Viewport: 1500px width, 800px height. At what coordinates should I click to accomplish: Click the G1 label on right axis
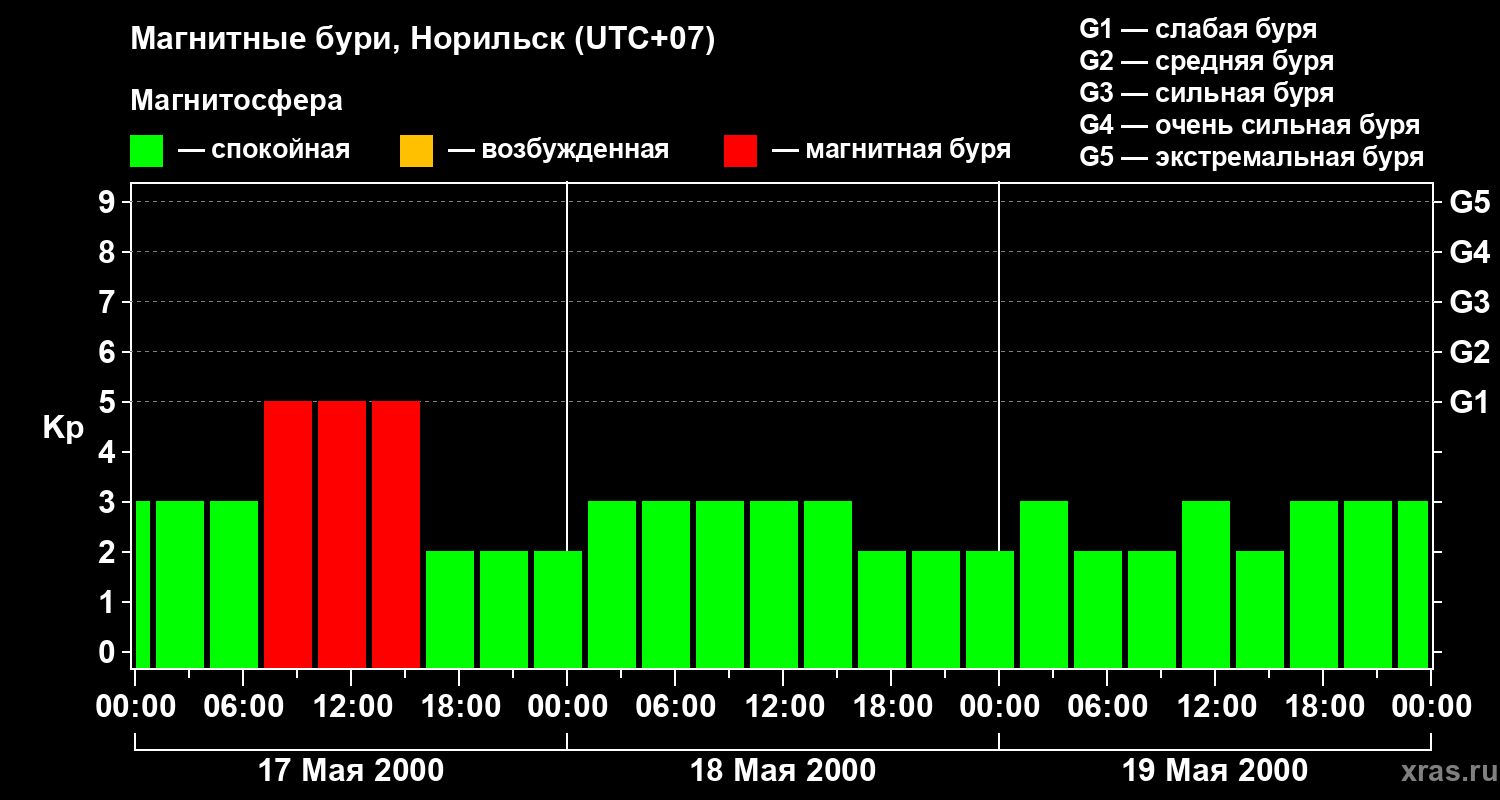(1469, 402)
